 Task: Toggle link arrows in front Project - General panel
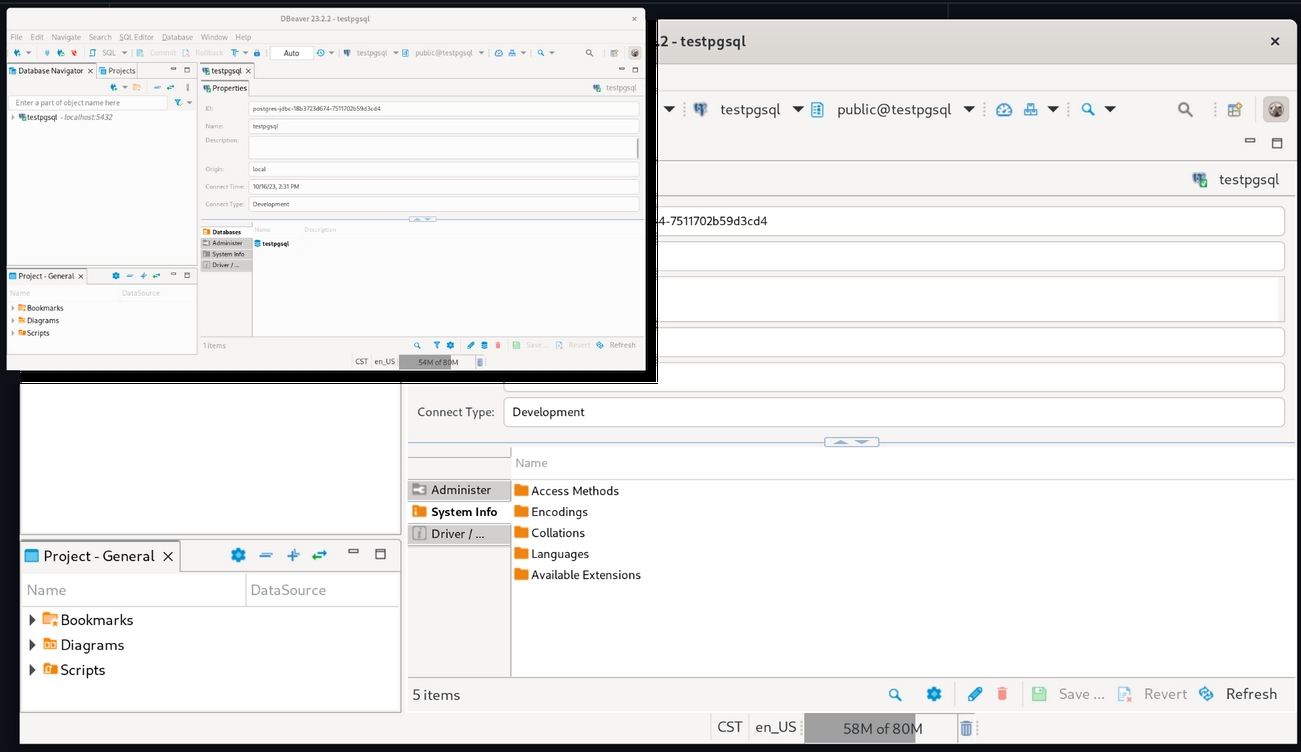coord(157,275)
